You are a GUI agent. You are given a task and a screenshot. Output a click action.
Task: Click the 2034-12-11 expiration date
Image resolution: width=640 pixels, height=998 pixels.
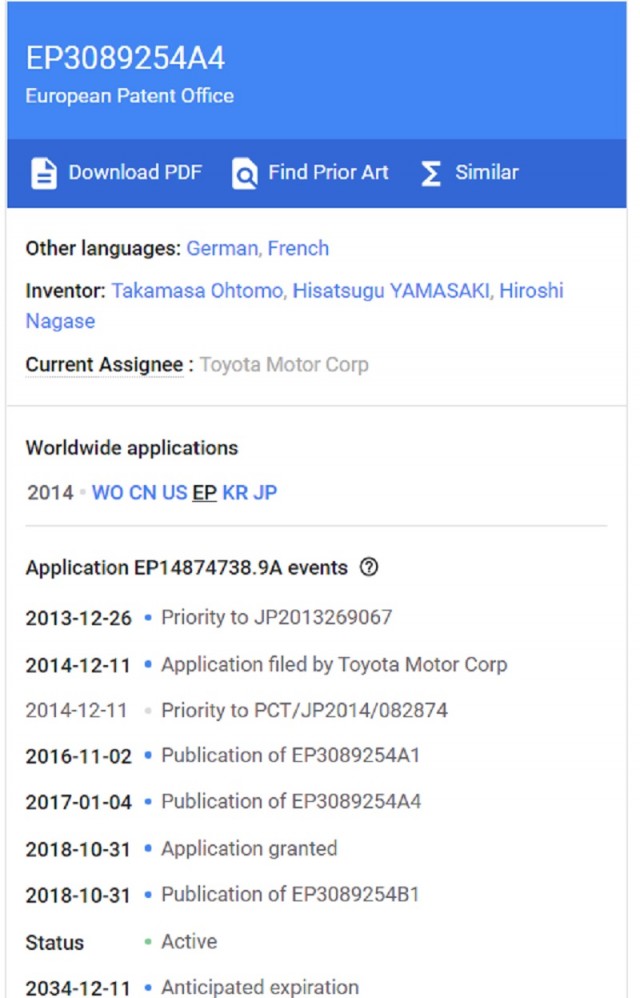point(78,988)
